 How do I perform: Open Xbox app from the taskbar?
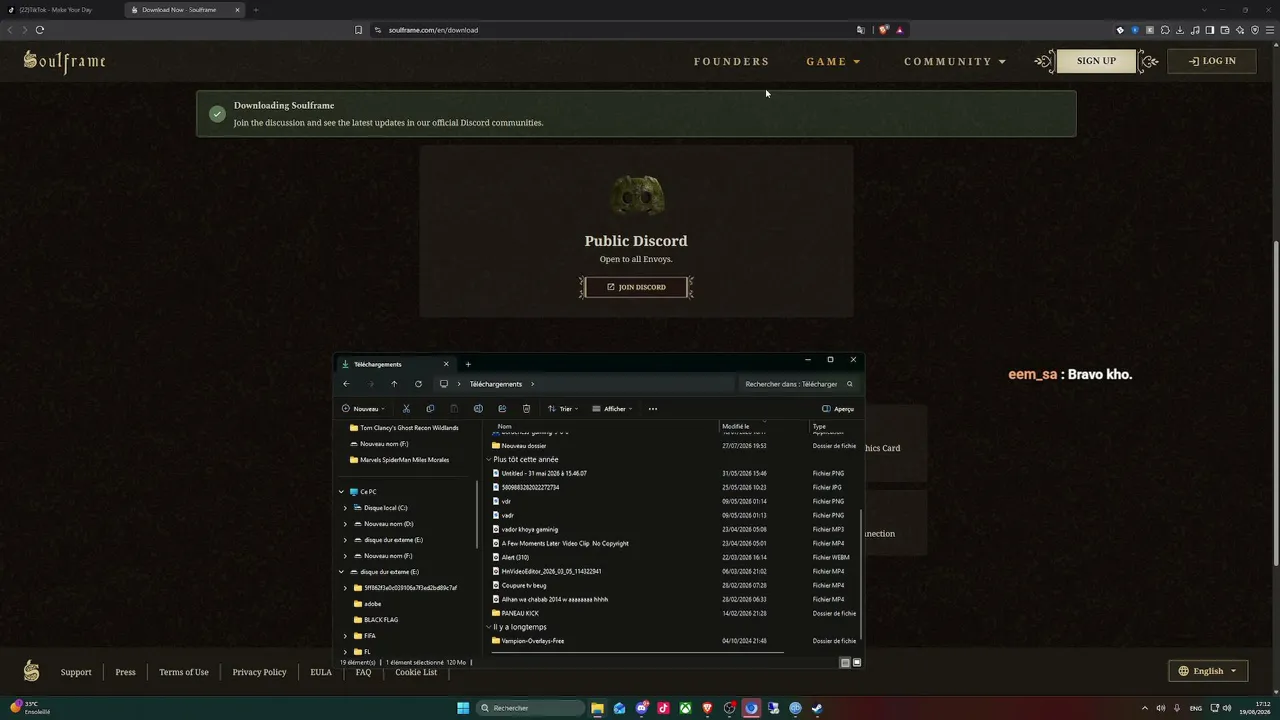[685, 708]
